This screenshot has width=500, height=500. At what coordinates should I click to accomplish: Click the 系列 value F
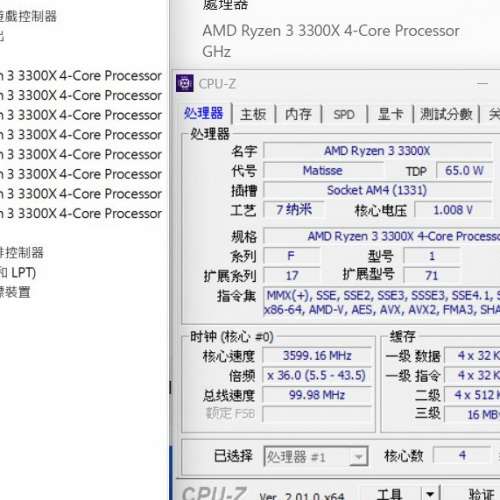pyautogui.click(x=291, y=256)
